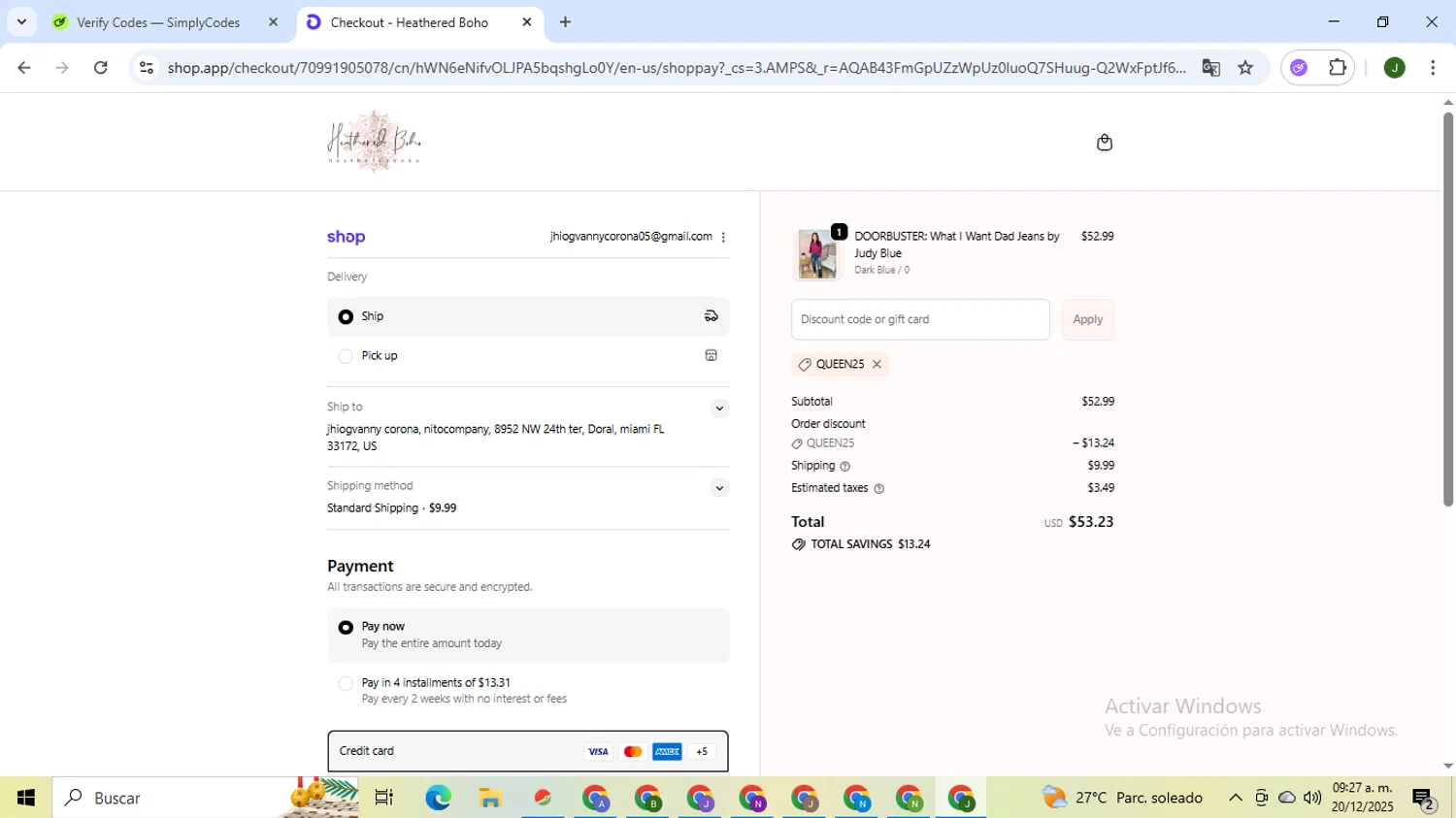Remove the QUEEN25 discount code tag
The image size is (1456, 818).
coord(877,365)
